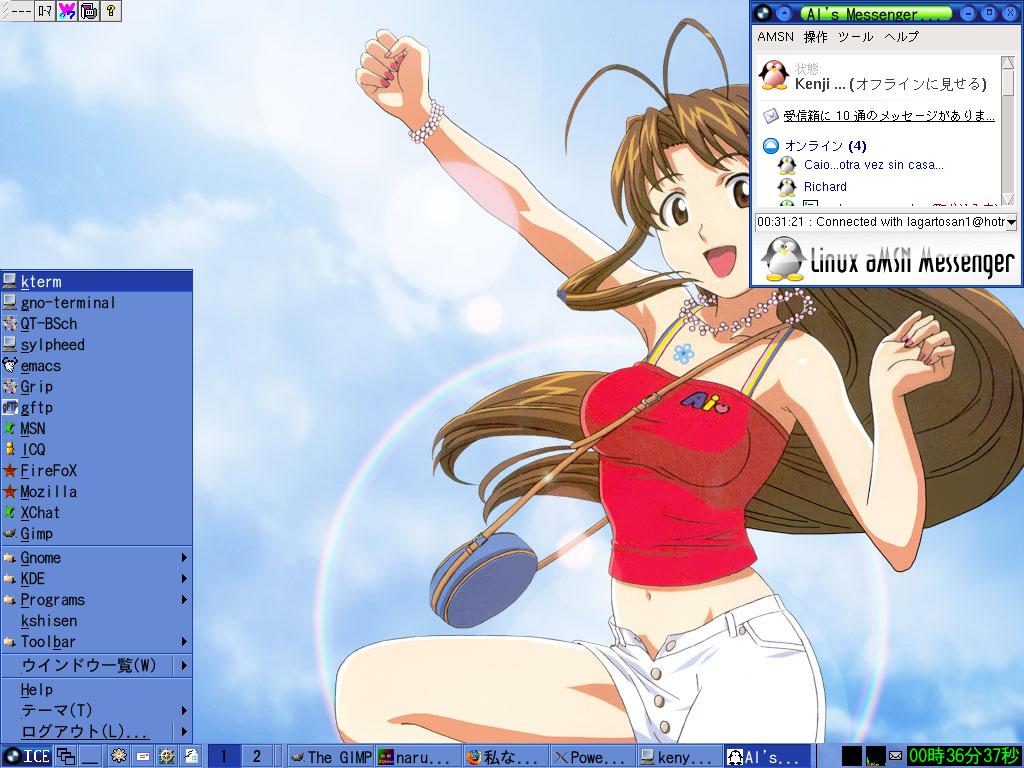Viewport: 1024px width, 768px height.
Task: Open inbox link with 10 messages
Action: pos(888,116)
